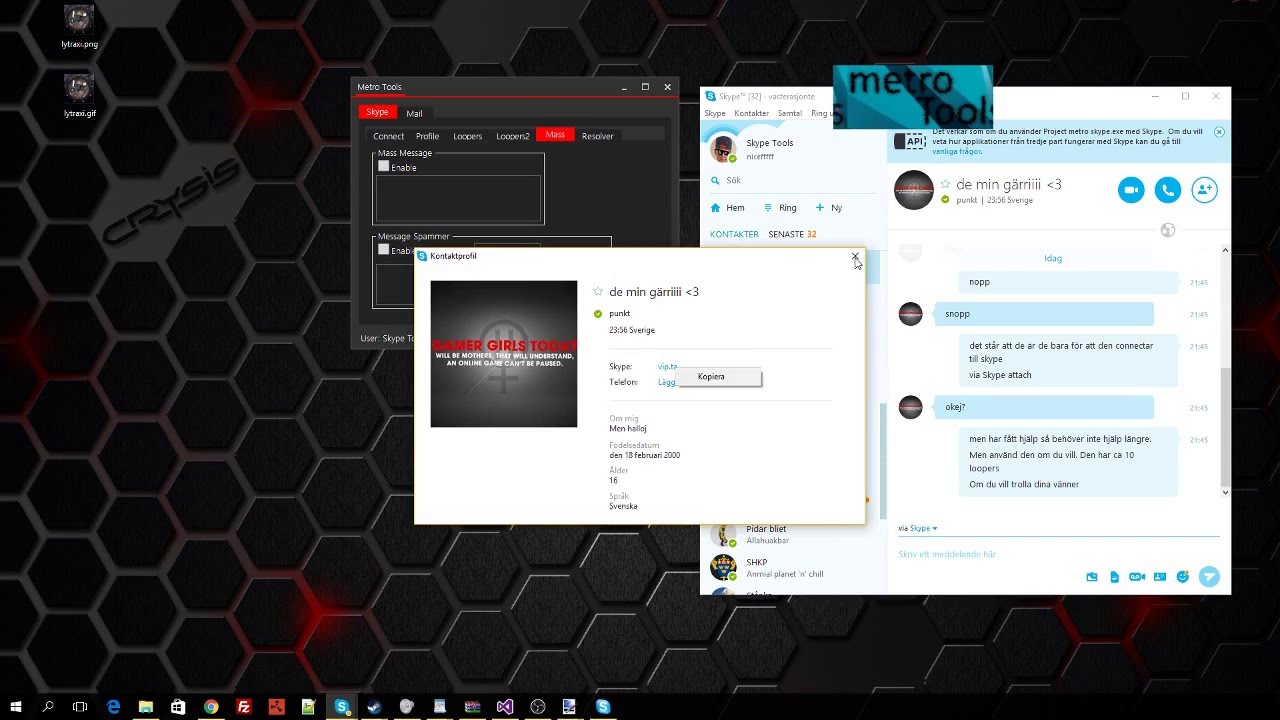Image resolution: width=1280 pixels, height=720 pixels.
Task: Click the Skype search magnifier icon
Action: tap(715, 181)
